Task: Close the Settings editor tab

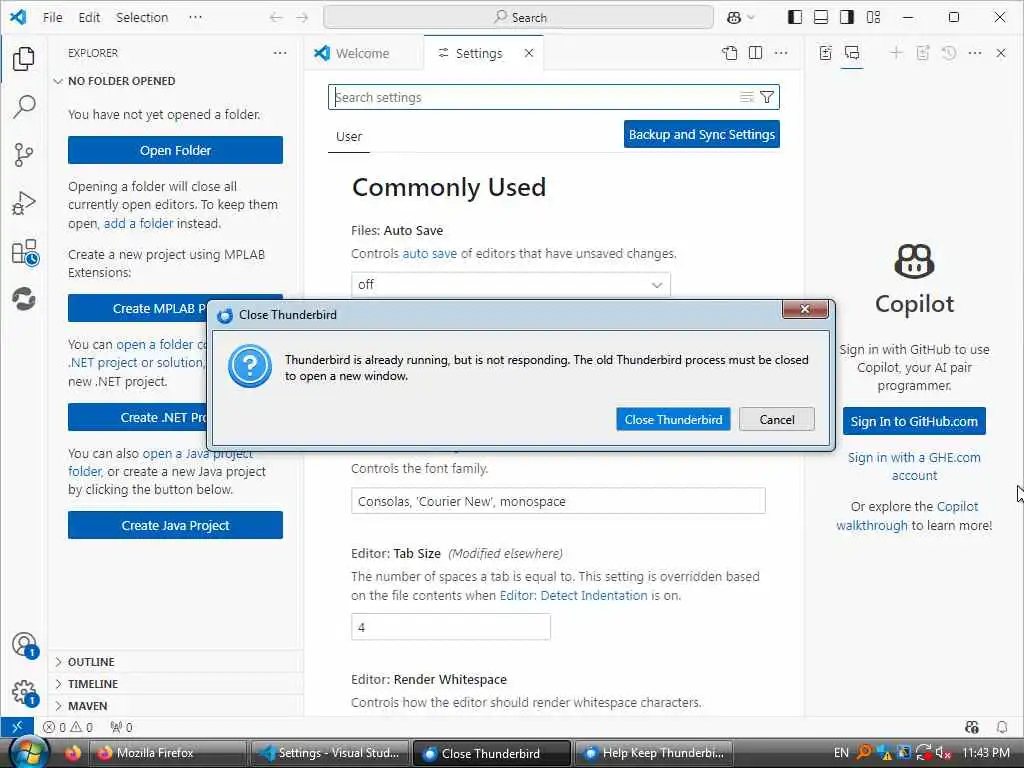Action: point(529,53)
